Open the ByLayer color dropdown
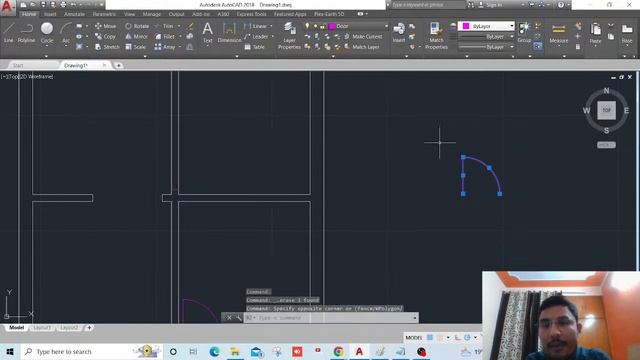640x360 pixels. pyautogui.click(x=511, y=26)
